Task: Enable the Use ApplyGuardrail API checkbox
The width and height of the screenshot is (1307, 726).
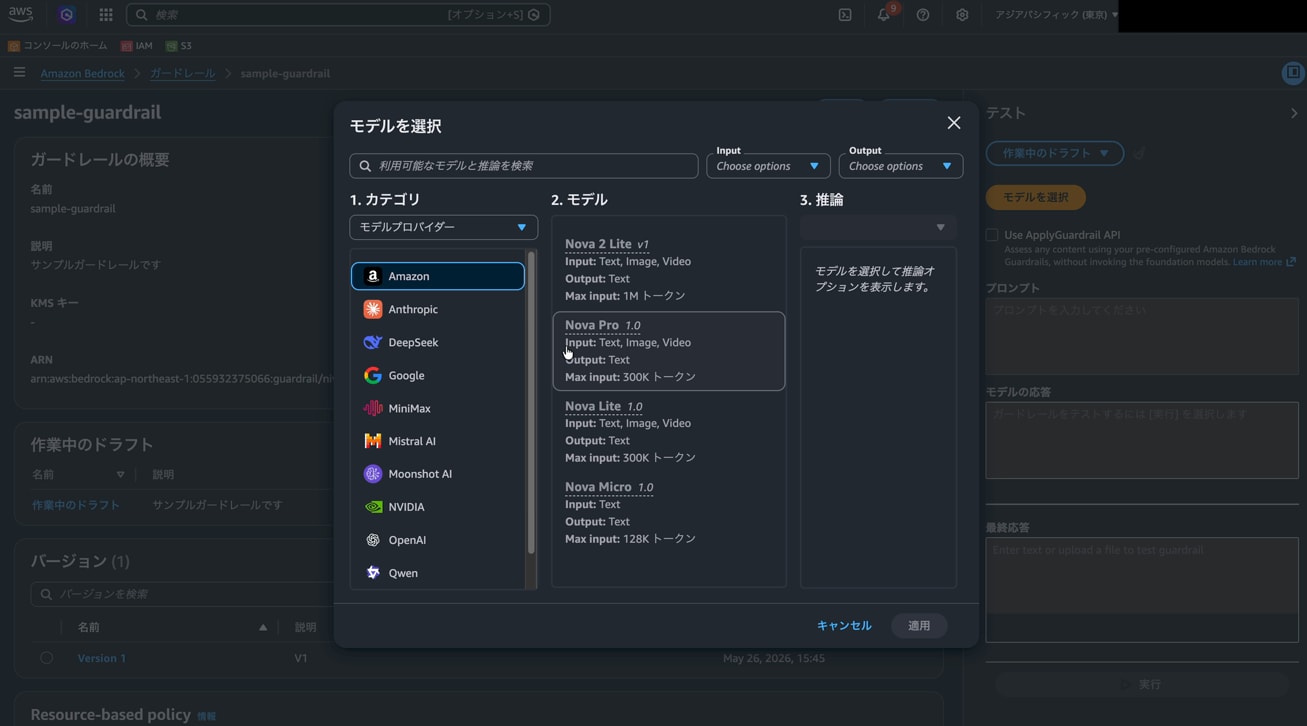Action: (x=992, y=235)
